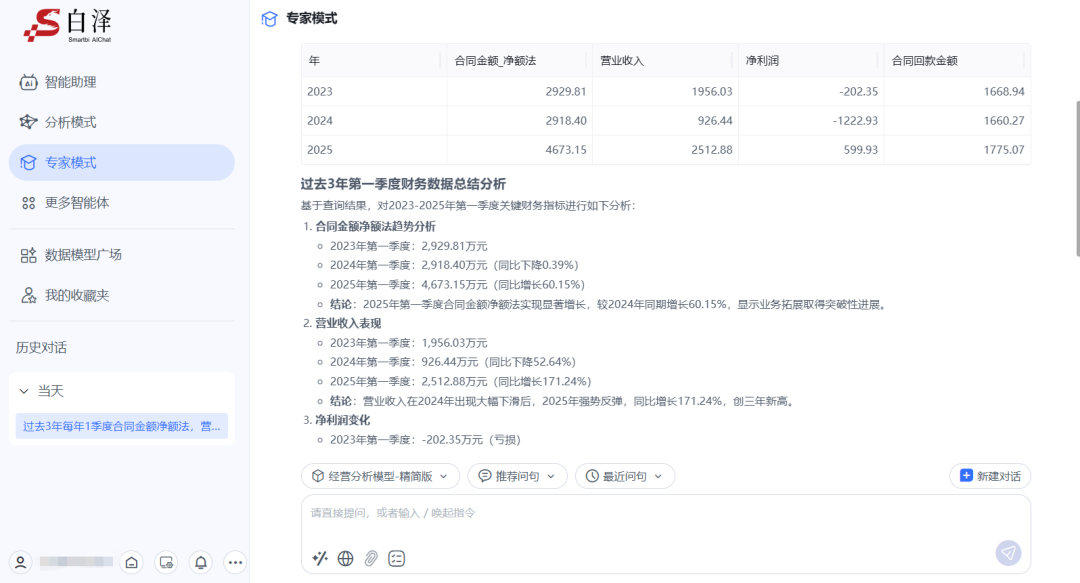Open the notifications bell at bottom left
1080x583 pixels.
pos(200,562)
